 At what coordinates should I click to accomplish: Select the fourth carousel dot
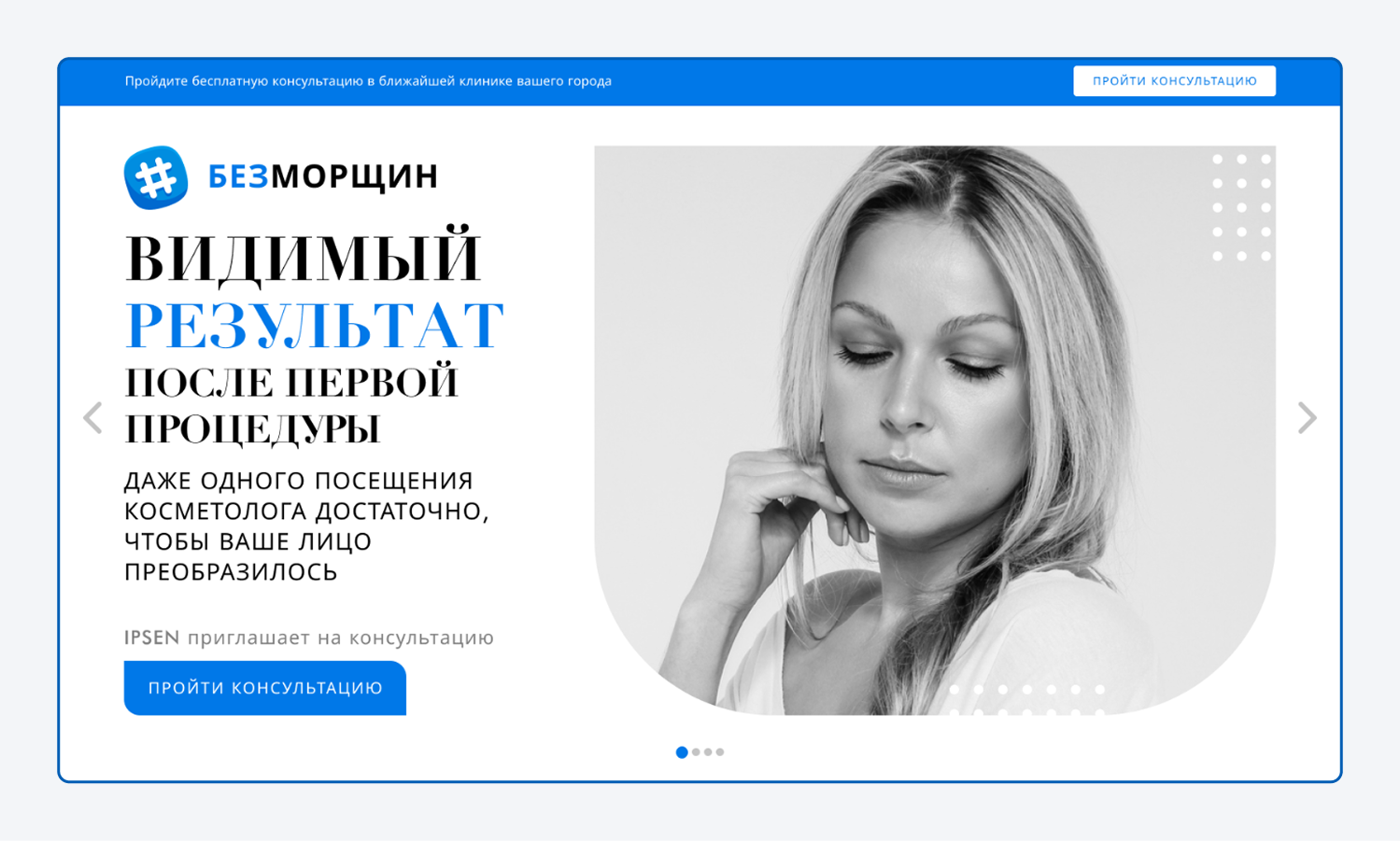pyautogui.click(x=720, y=752)
